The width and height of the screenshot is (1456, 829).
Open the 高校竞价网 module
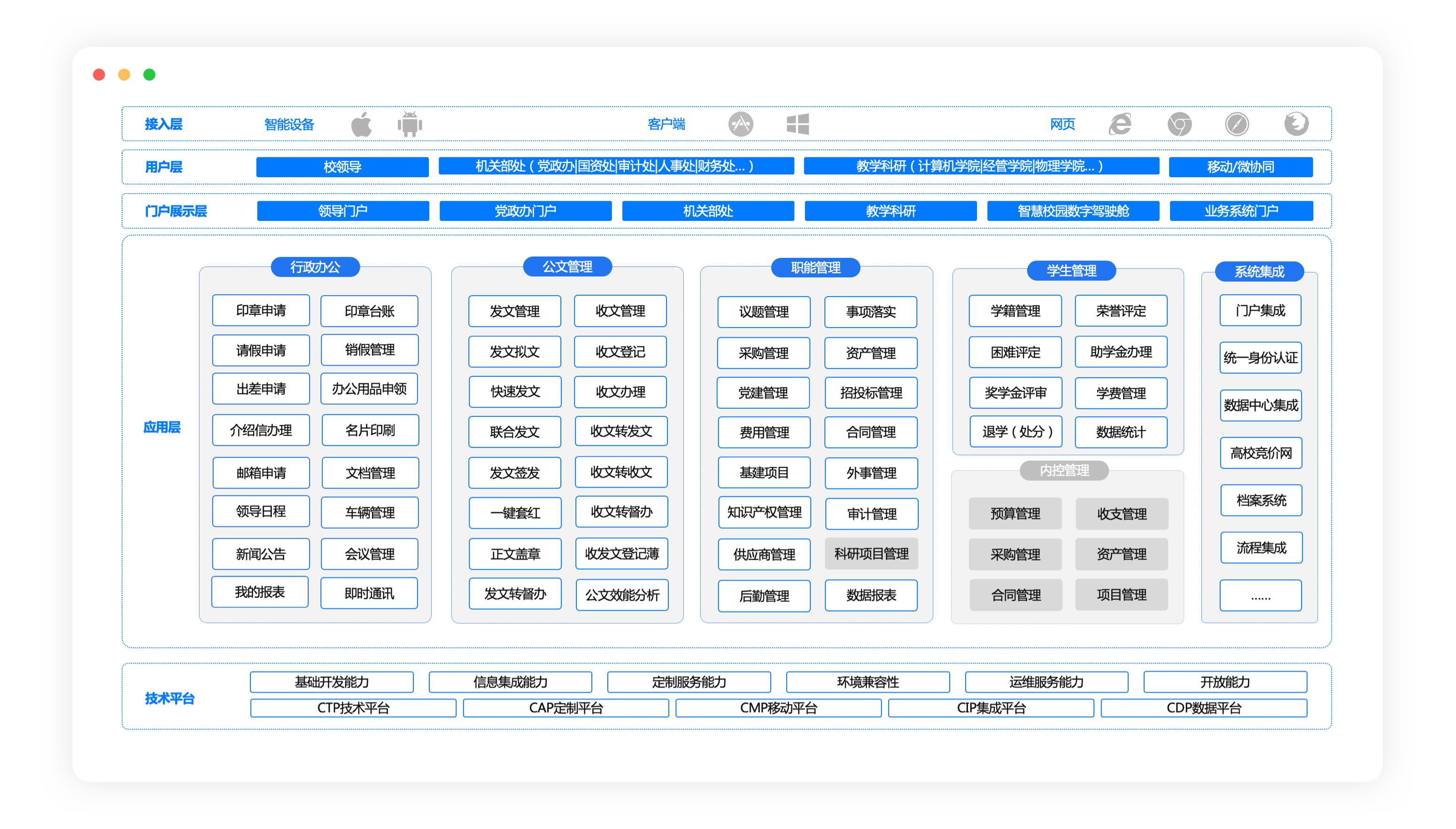(x=1261, y=453)
